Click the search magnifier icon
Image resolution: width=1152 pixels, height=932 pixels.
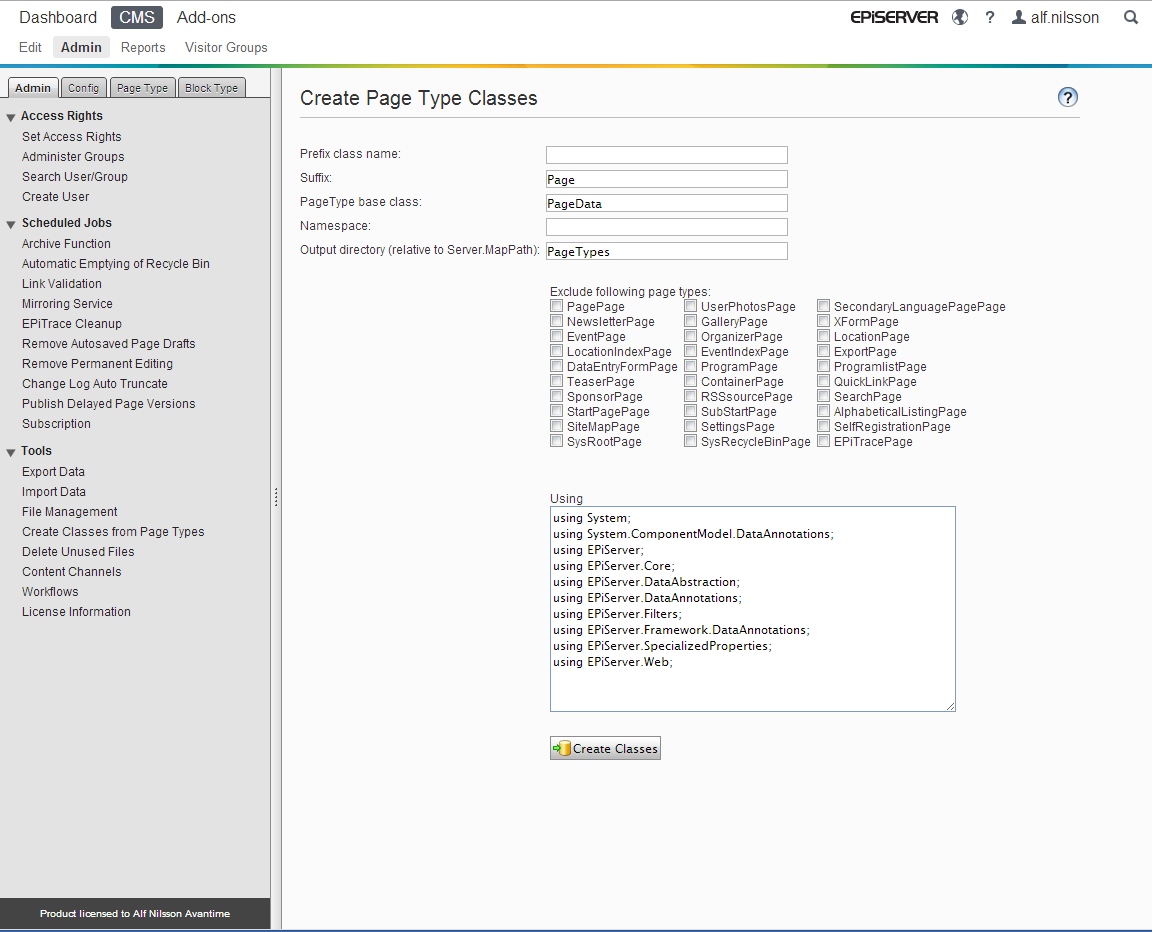(x=1131, y=17)
